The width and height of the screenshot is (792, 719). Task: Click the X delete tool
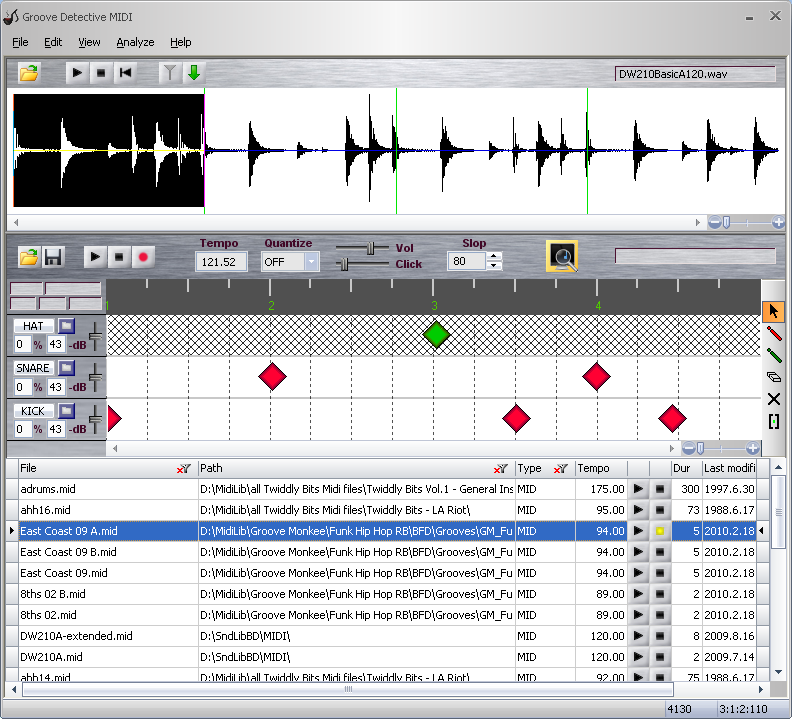click(773, 399)
